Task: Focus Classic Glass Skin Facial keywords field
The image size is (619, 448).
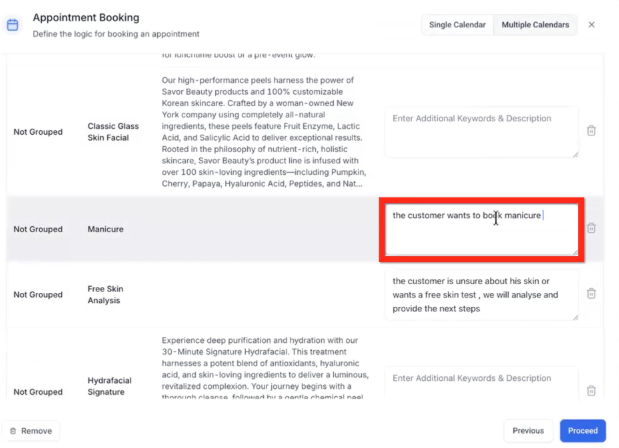Action: coord(481,130)
